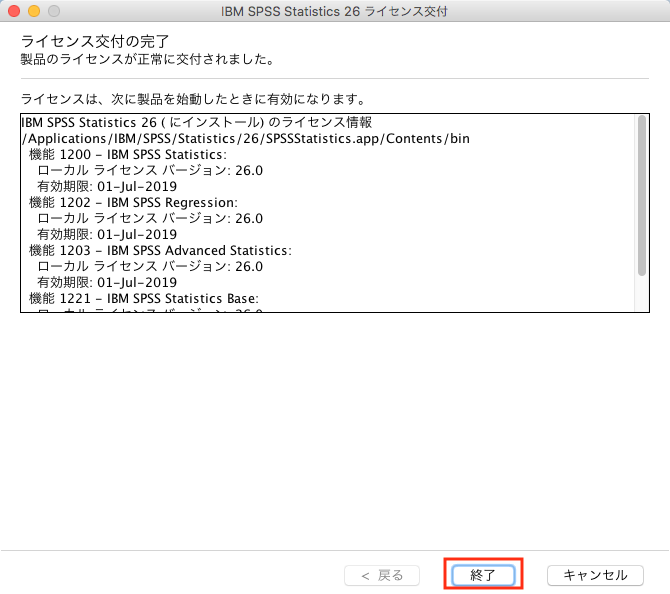670x594 pixels.
Task: Click the 有効期限 line under feature 1203
Action: (107, 282)
